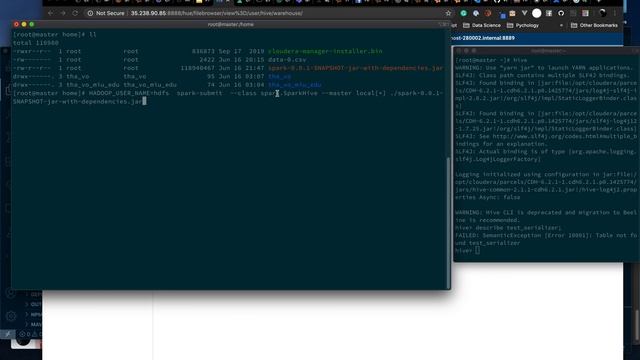Click the spark SNAPSHOT jar-with-dependencies file name
640x360 pixels.
355,68
